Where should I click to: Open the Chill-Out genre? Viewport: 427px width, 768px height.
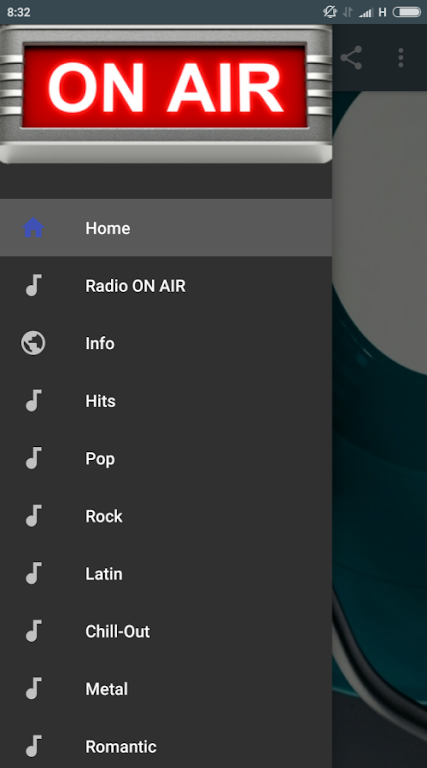pyautogui.click(x=166, y=631)
